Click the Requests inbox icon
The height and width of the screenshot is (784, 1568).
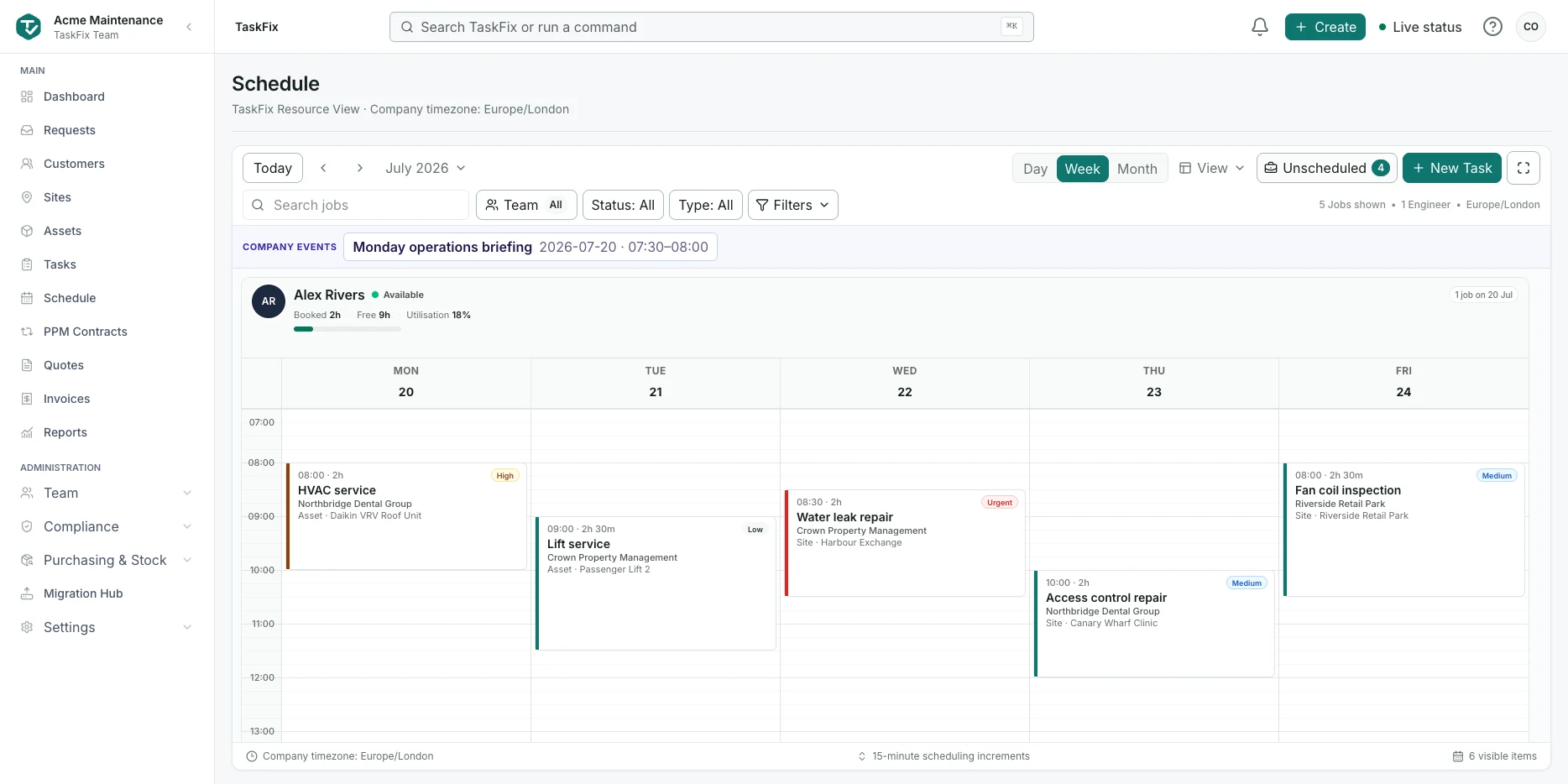click(x=27, y=130)
